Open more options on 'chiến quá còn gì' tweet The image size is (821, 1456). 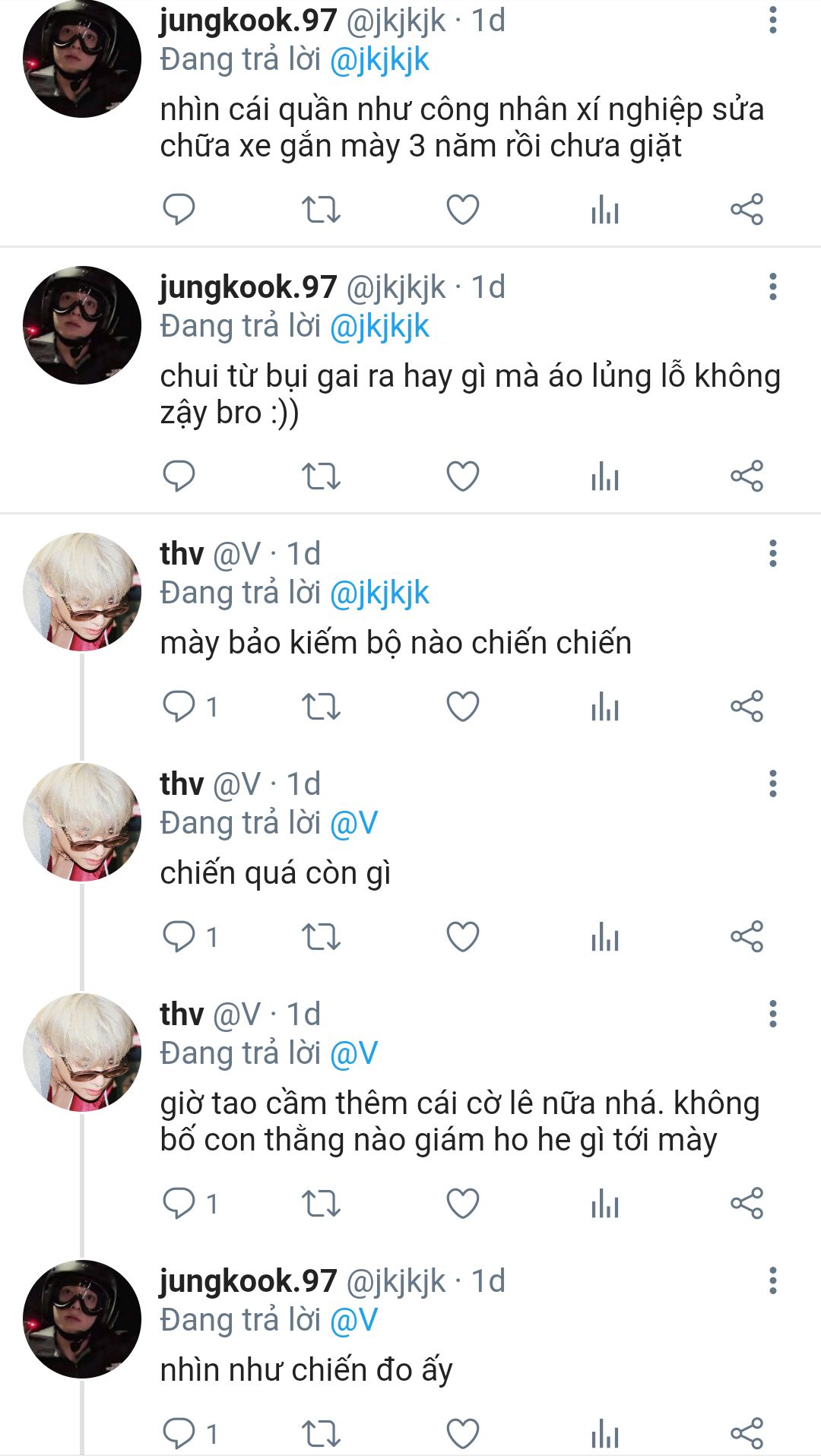pyautogui.click(x=773, y=783)
